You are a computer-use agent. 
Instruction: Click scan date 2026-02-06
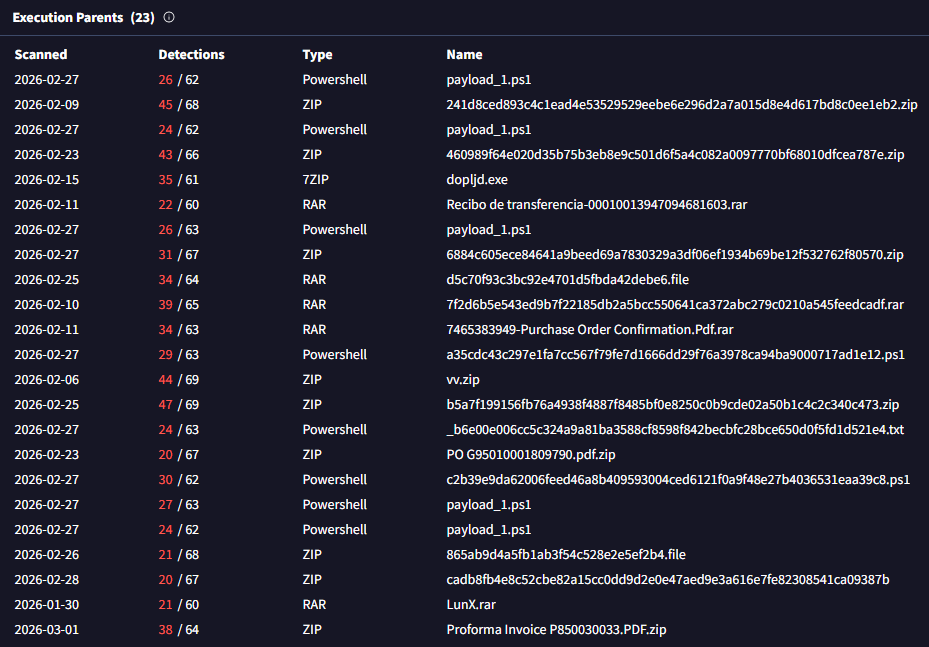pos(46,380)
